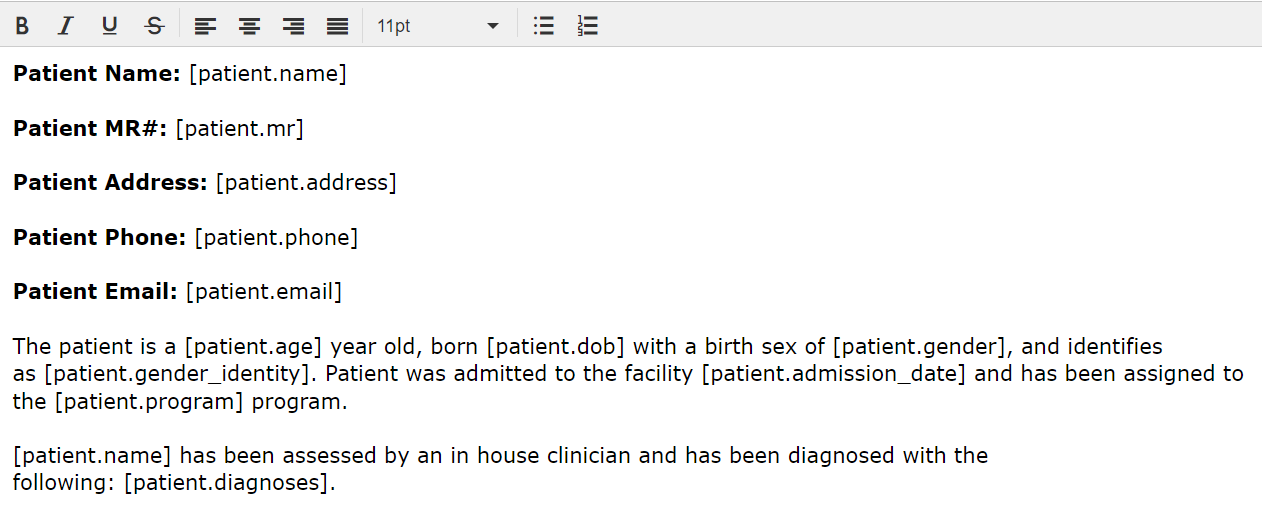Click the [patient.address] placeholder
The height and width of the screenshot is (512, 1262).
pyautogui.click(x=306, y=183)
